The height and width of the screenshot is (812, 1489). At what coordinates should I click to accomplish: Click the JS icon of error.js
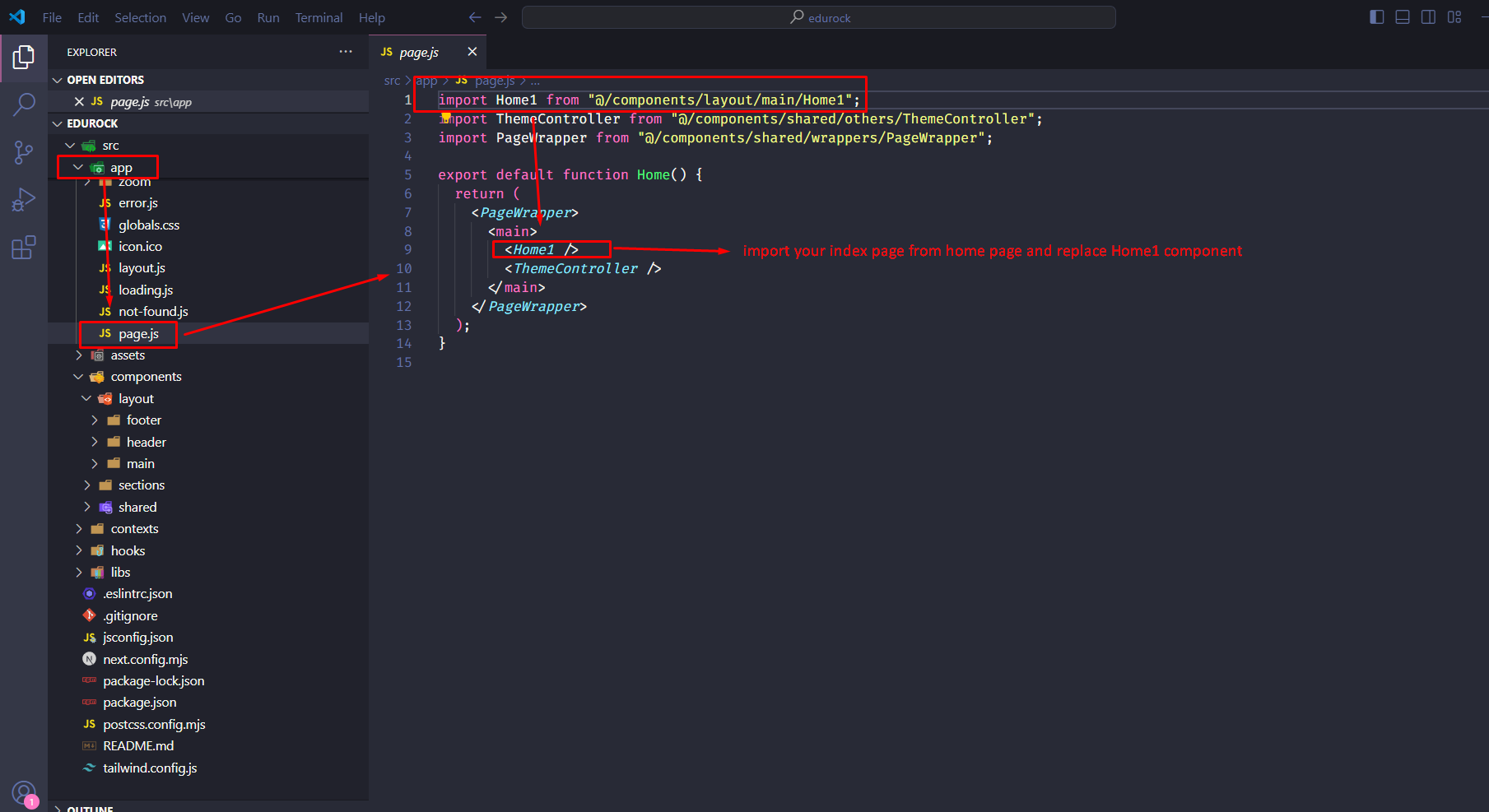pyautogui.click(x=105, y=202)
